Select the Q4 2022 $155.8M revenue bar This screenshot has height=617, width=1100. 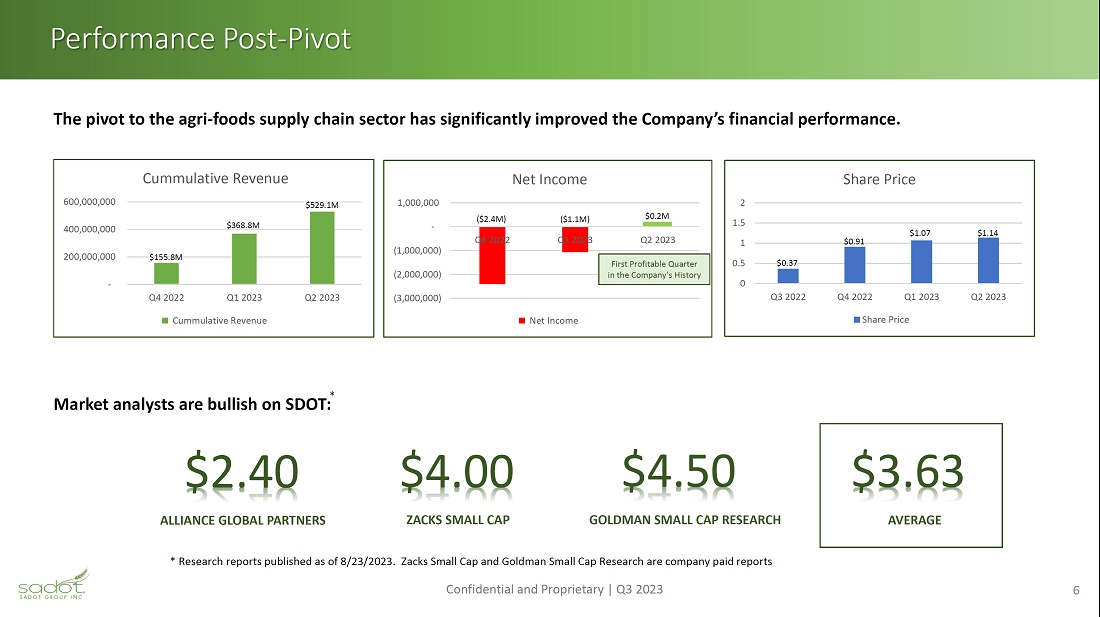(166, 273)
